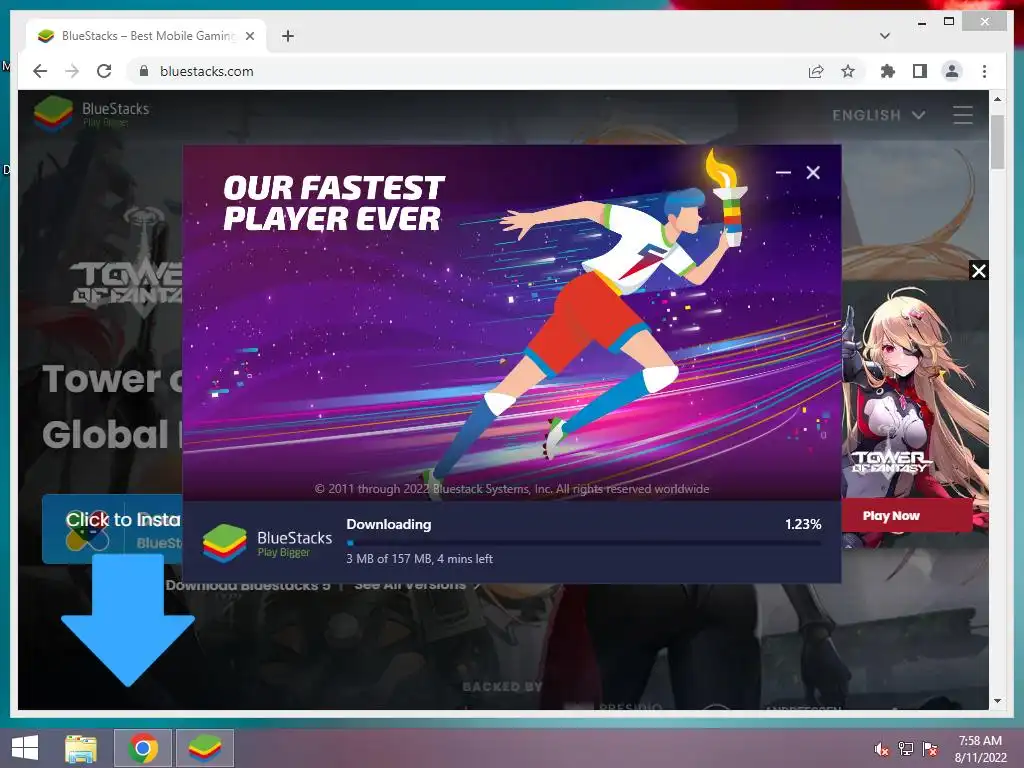This screenshot has width=1024, height=768.
Task: Click the page scrollbar up arrow
Action: (997, 99)
